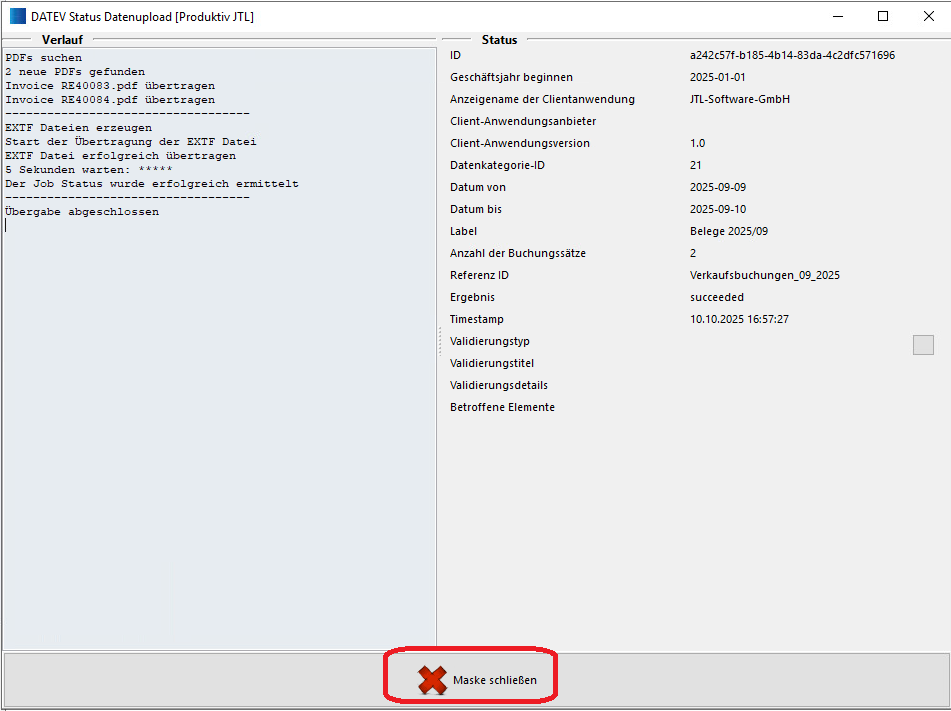Viewport: 951px width, 711px height.
Task: Click the Ergebnis value 'succeeded'
Action: coord(716,297)
